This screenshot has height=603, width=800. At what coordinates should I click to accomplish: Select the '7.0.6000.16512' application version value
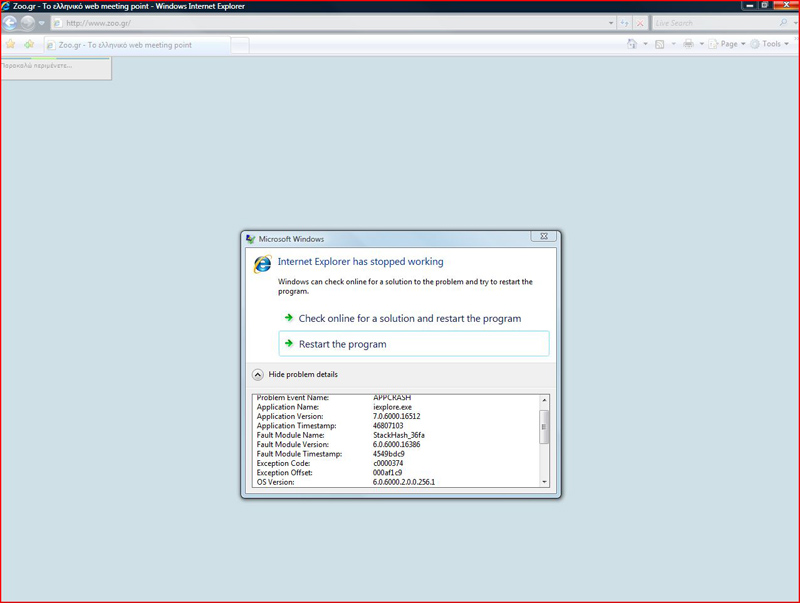click(x=396, y=416)
